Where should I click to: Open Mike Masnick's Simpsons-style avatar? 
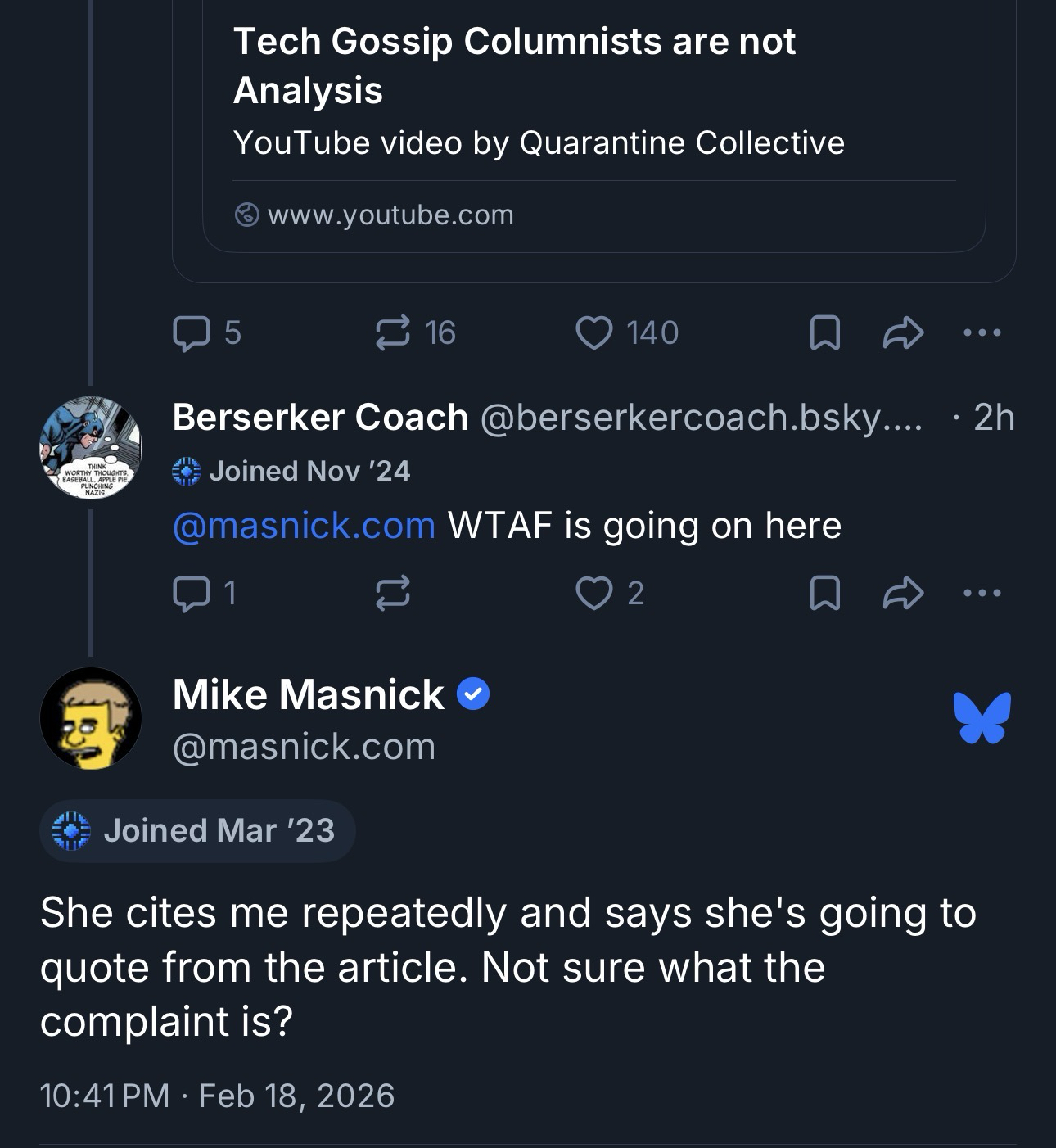(90, 718)
